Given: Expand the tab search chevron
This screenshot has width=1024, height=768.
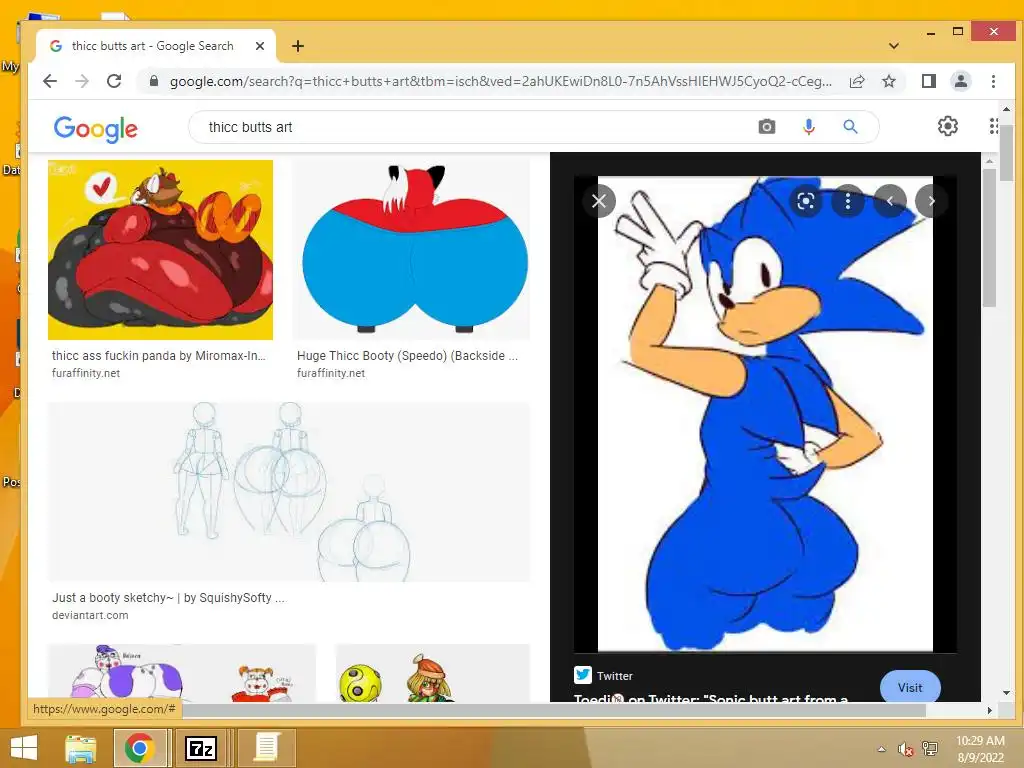Looking at the screenshot, I should [x=893, y=46].
